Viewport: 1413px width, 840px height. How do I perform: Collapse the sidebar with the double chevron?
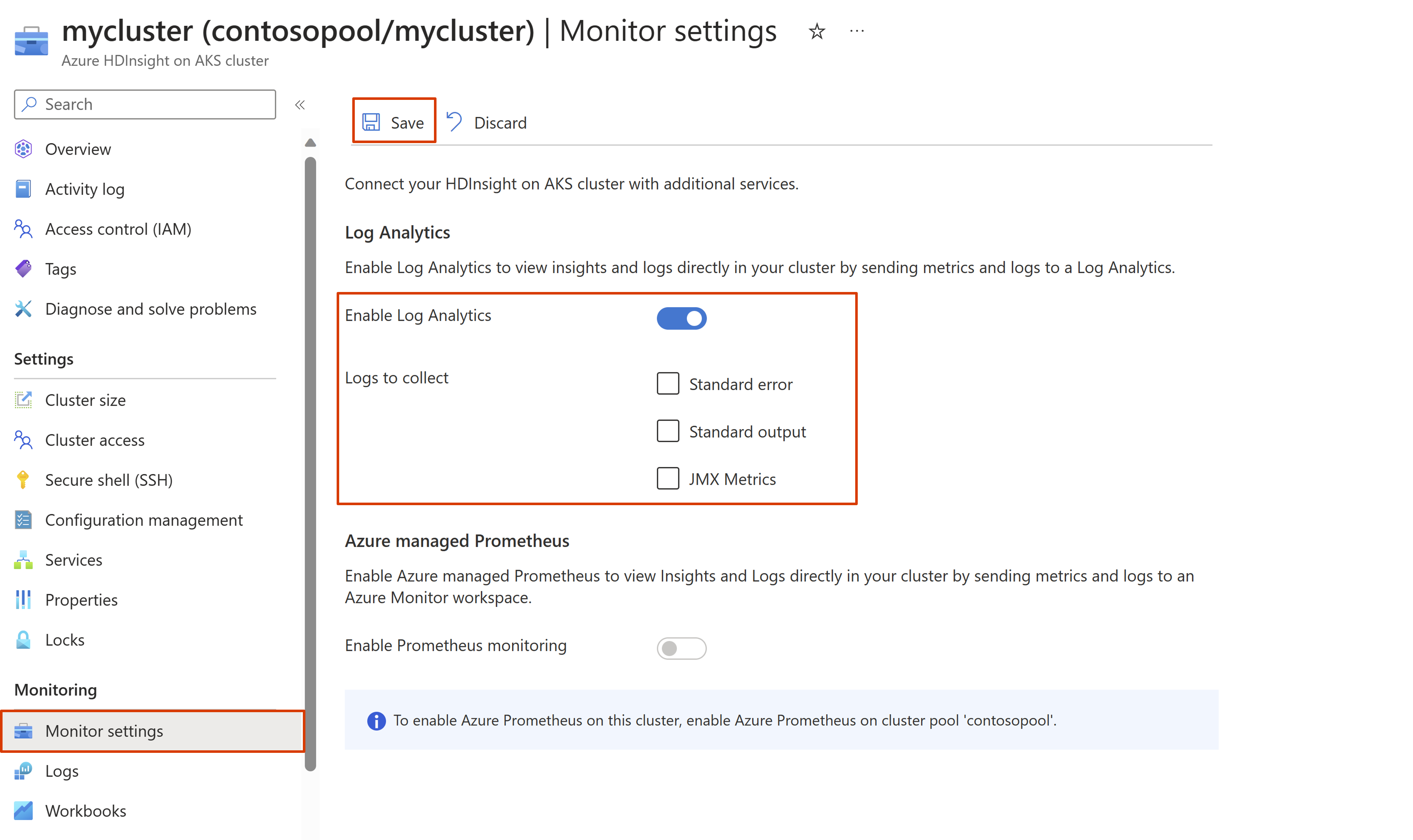click(x=300, y=105)
